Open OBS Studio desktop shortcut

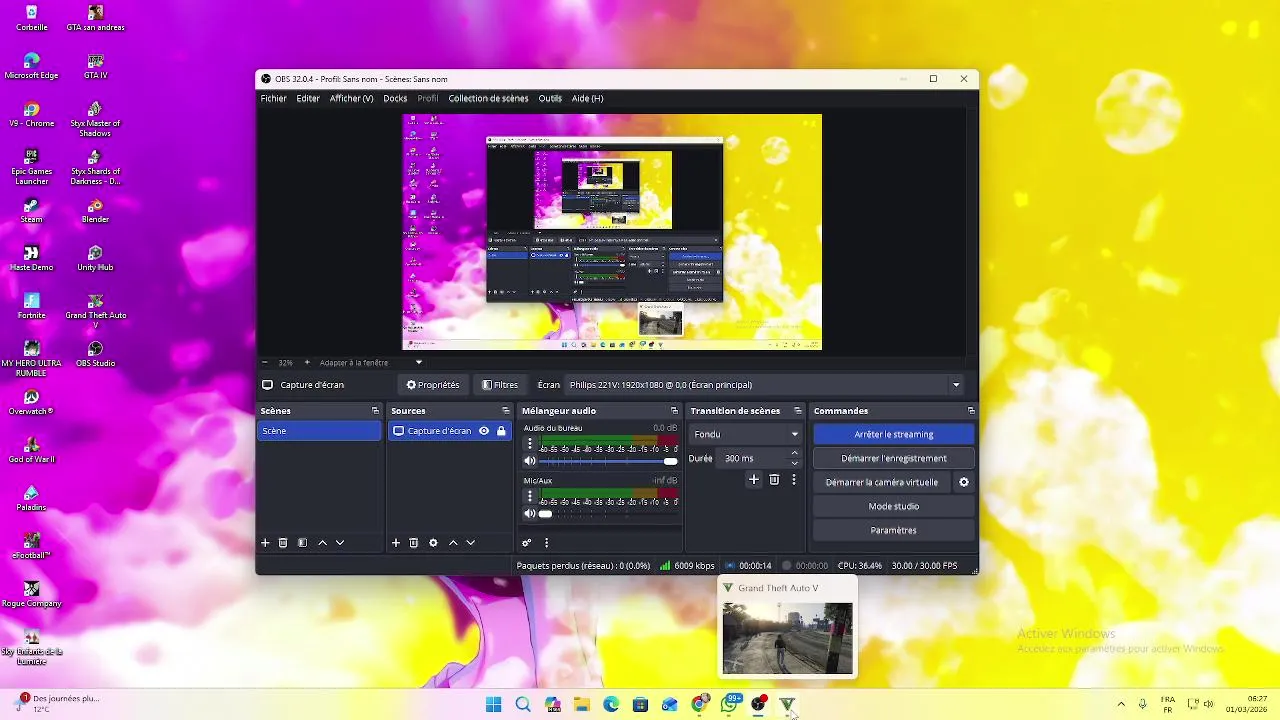click(96, 353)
